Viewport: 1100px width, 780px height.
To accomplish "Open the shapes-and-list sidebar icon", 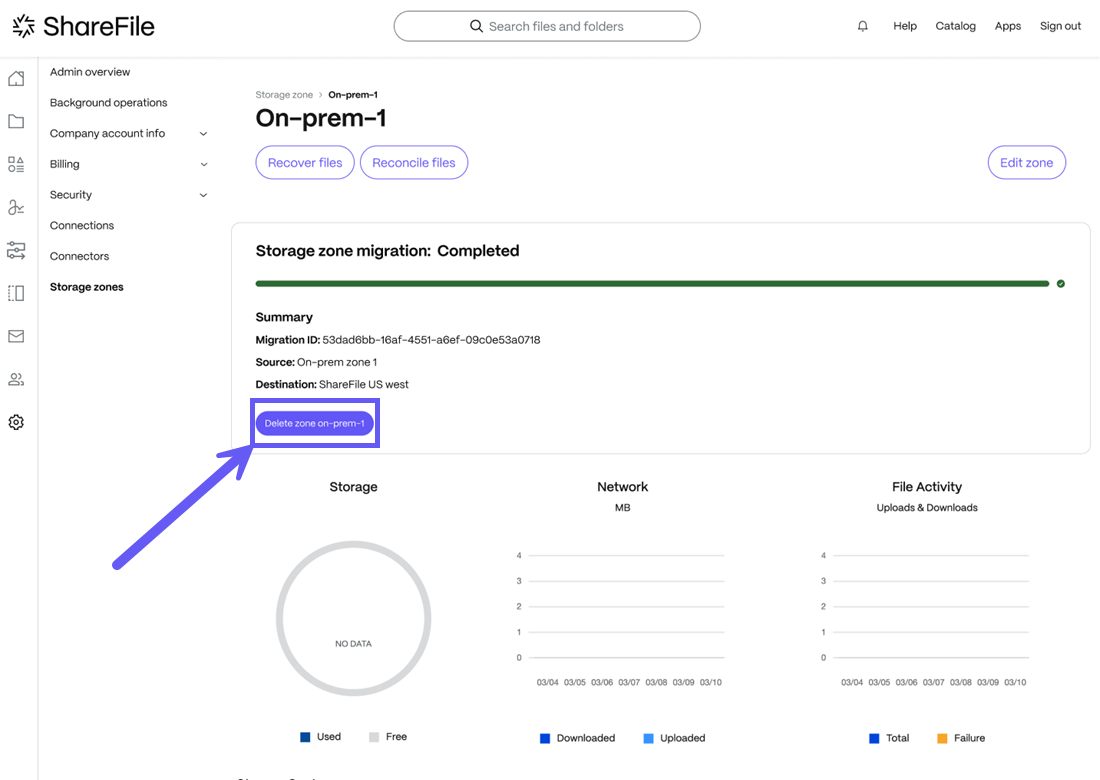I will [16, 164].
